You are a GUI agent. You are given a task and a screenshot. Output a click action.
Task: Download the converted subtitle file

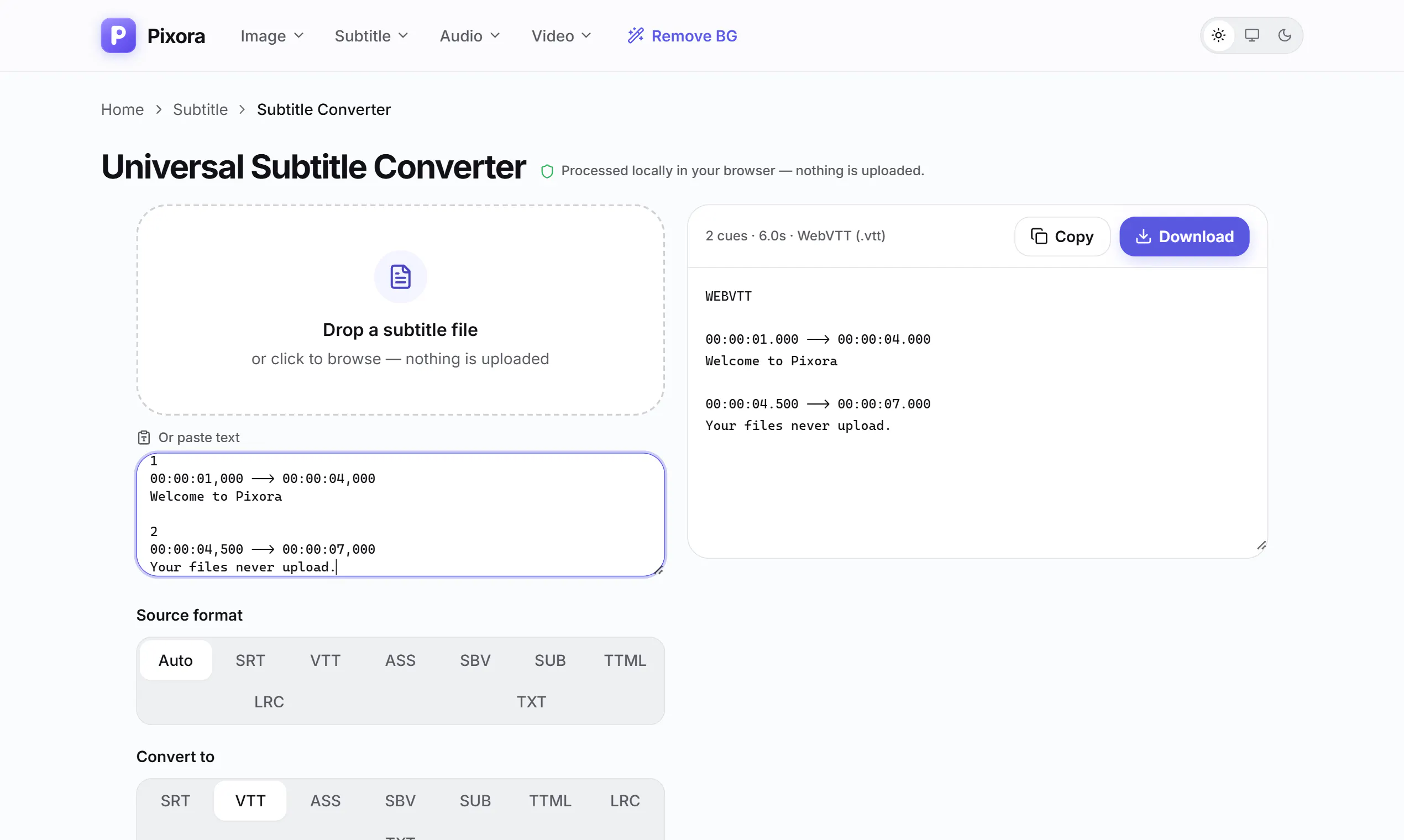tap(1185, 237)
